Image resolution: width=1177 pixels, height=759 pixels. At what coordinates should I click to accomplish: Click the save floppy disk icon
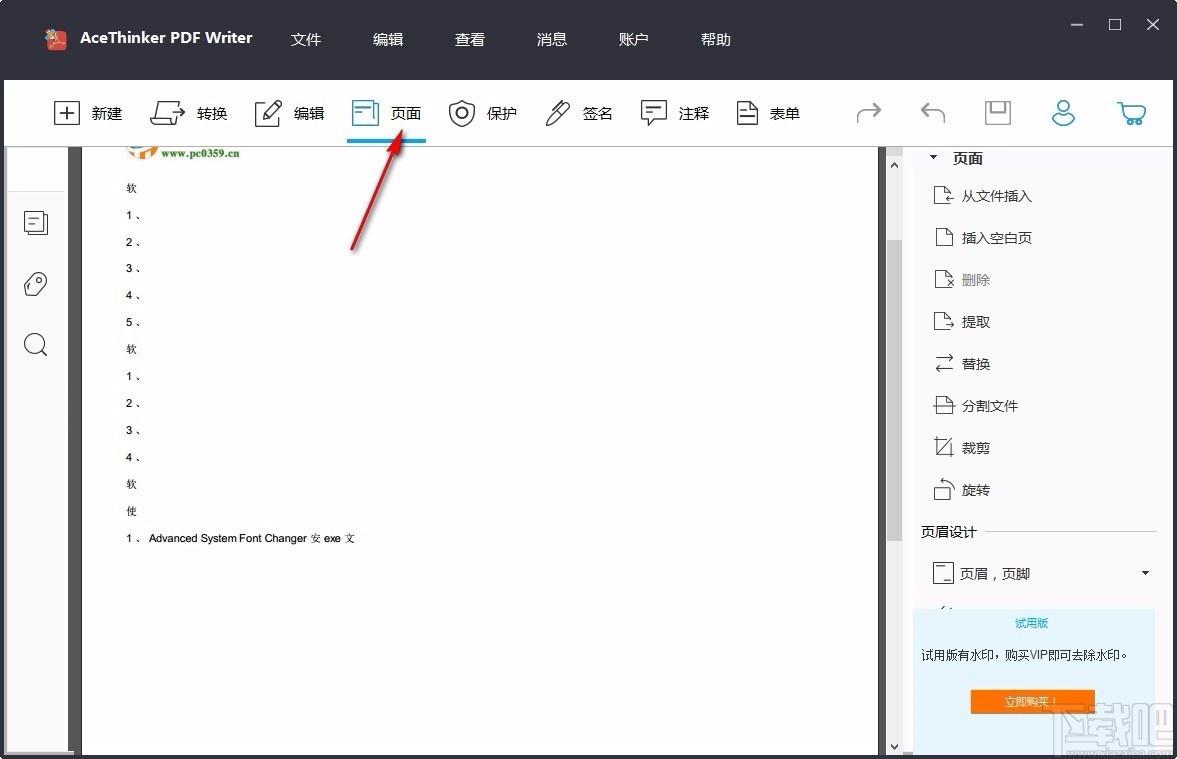coord(998,113)
